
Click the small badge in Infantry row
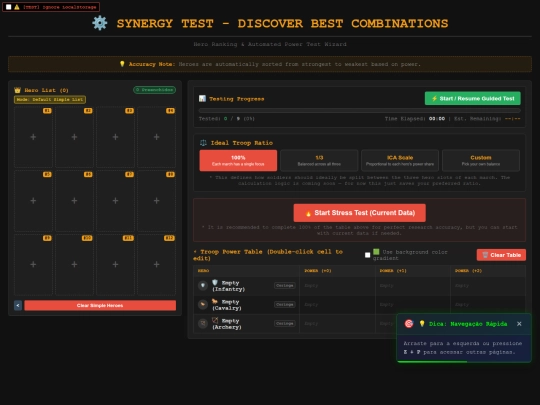(x=285, y=285)
